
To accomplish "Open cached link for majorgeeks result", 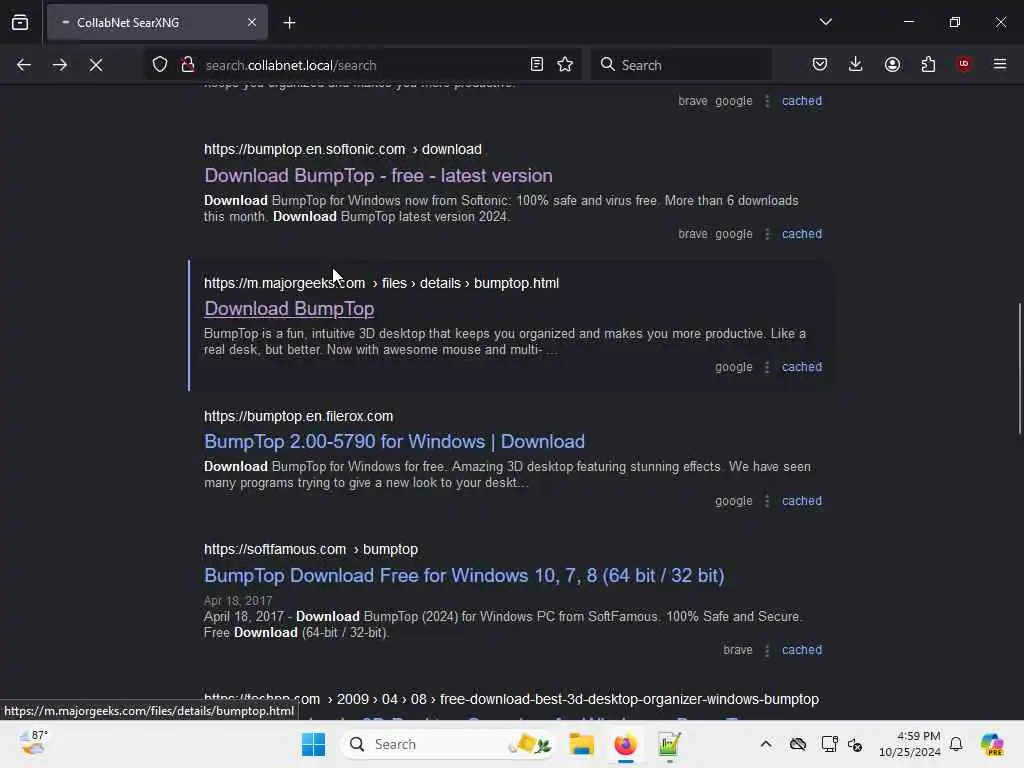I will coord(802,367).
